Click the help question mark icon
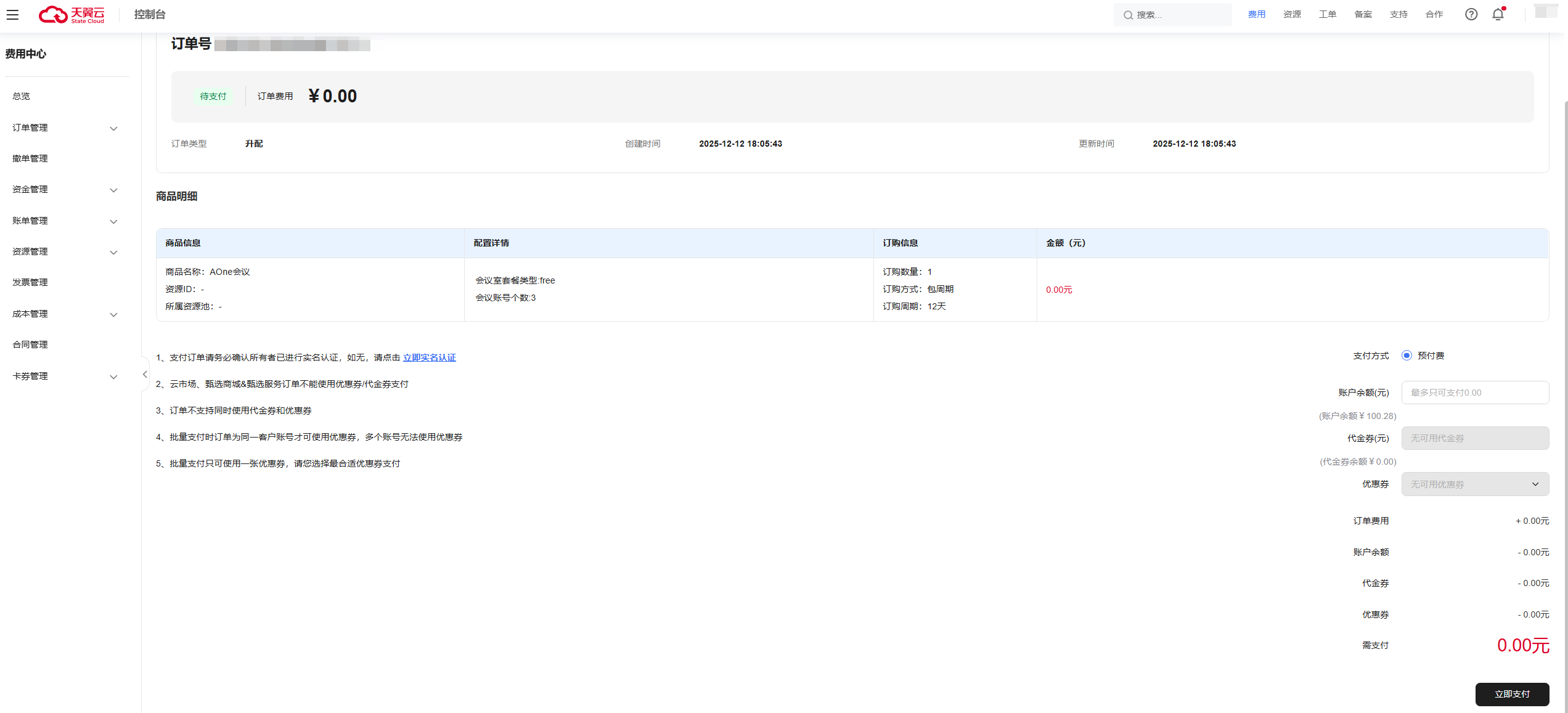The height and width of the screenshot is (713, 1568). (x=1471, y=14)
